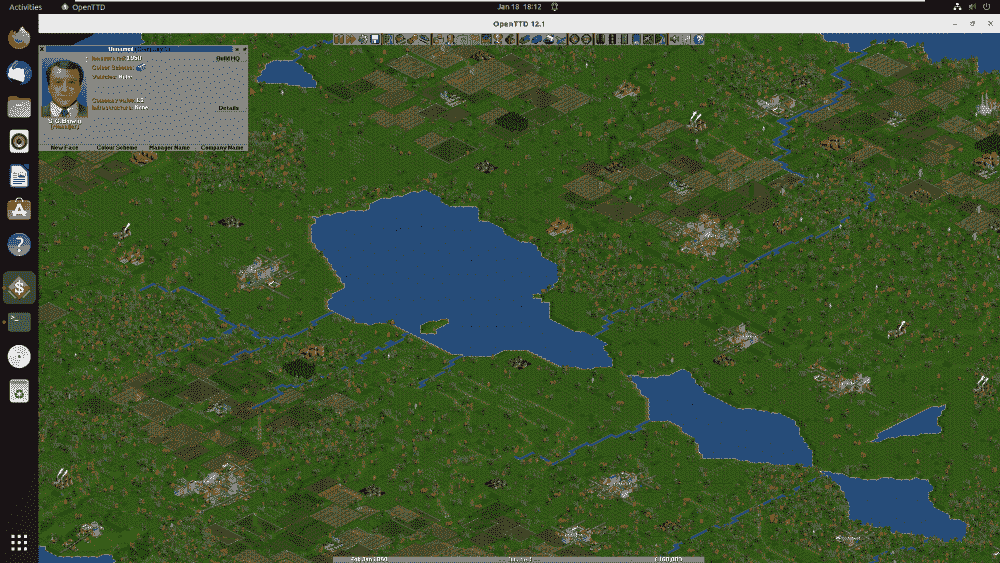The height and width of the screenshot is (563, 1000).
Task: Open company league table icon
Action: point(498,40)
